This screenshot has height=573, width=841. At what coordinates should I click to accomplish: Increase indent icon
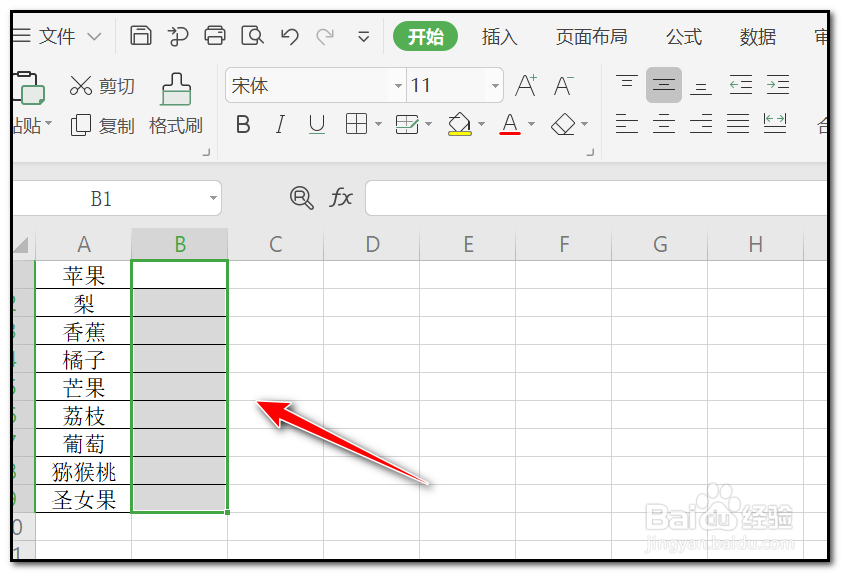pos(777,85)
